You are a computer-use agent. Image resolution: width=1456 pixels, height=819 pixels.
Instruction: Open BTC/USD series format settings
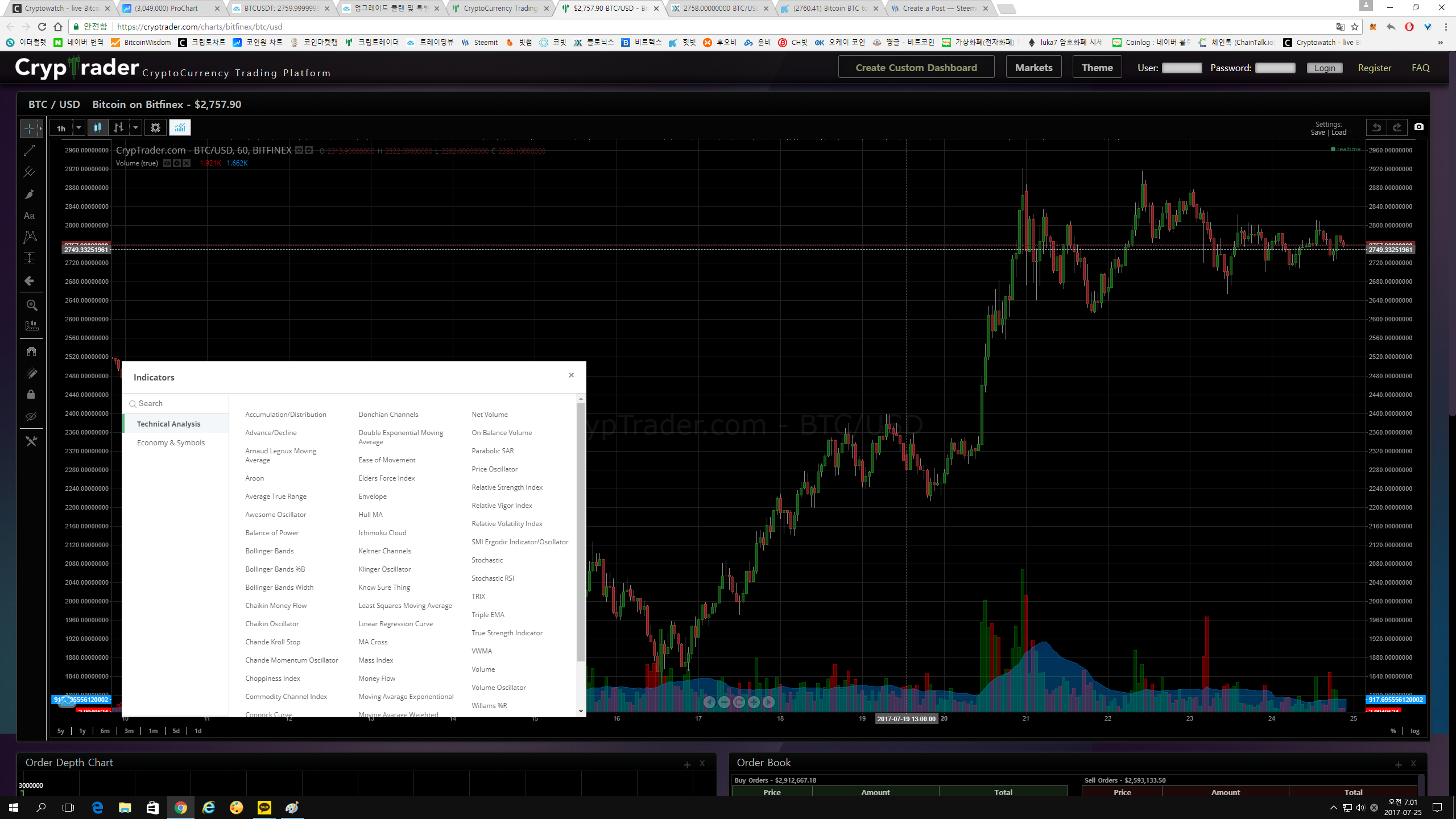click(x=309, y=151)
